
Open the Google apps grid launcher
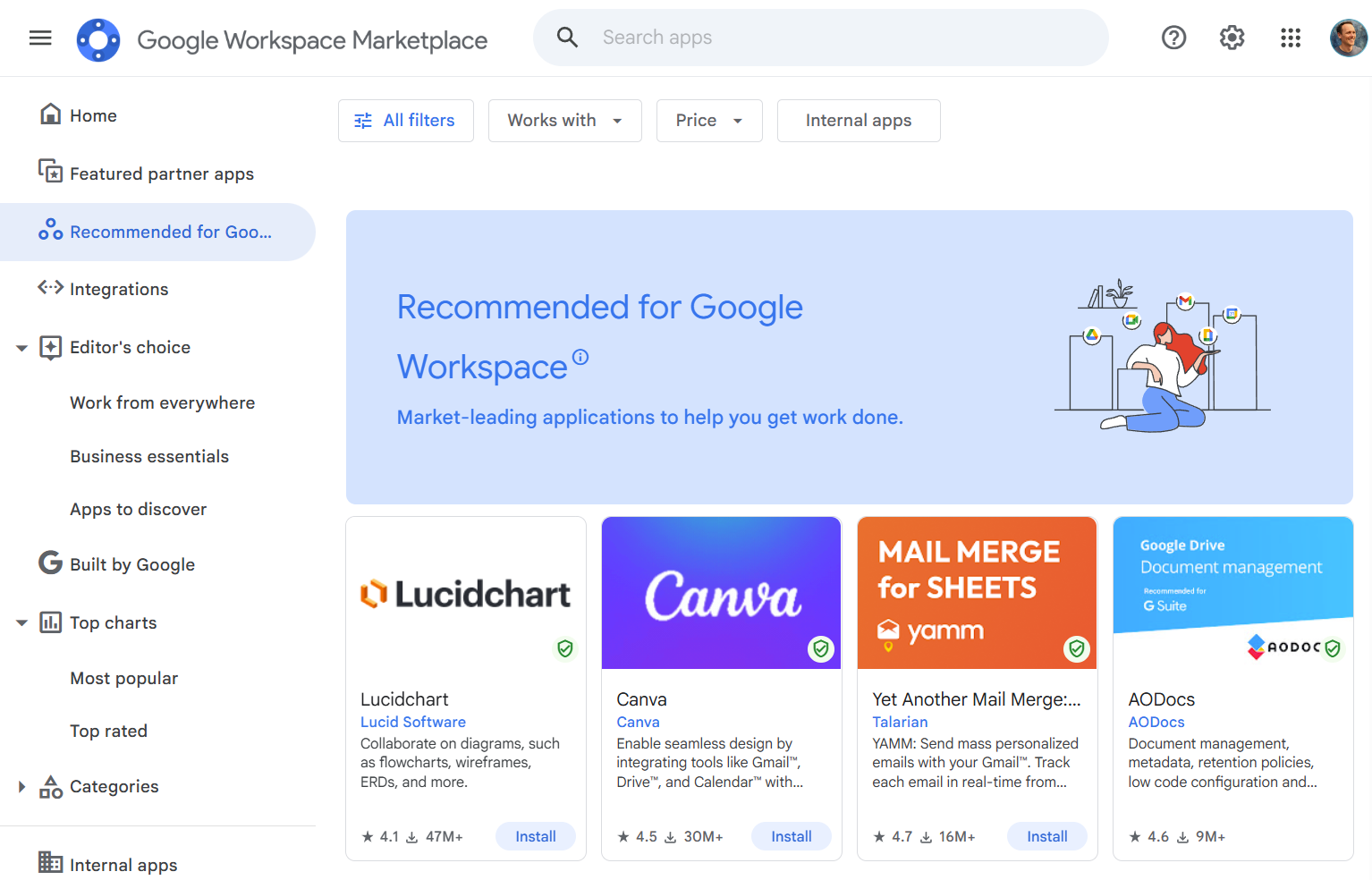pyautogui.click(x=1290, y=38)
